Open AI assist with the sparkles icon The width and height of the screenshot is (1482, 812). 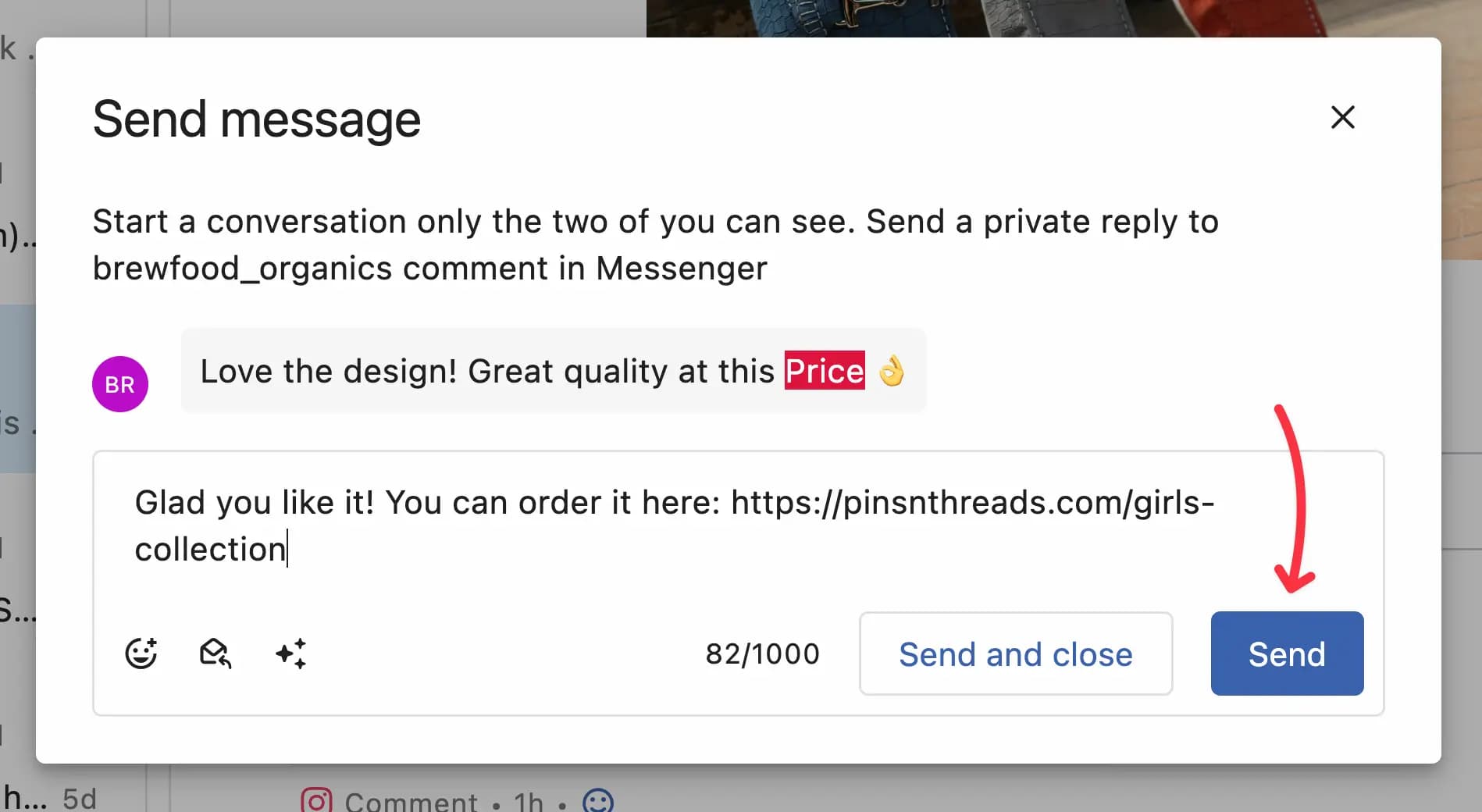(x=290, y=654)
